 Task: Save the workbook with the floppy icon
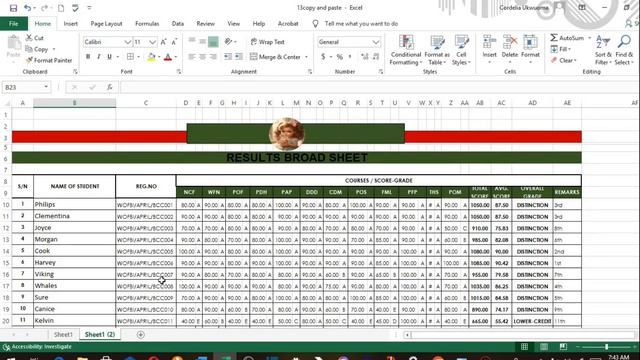pos(13,8)
